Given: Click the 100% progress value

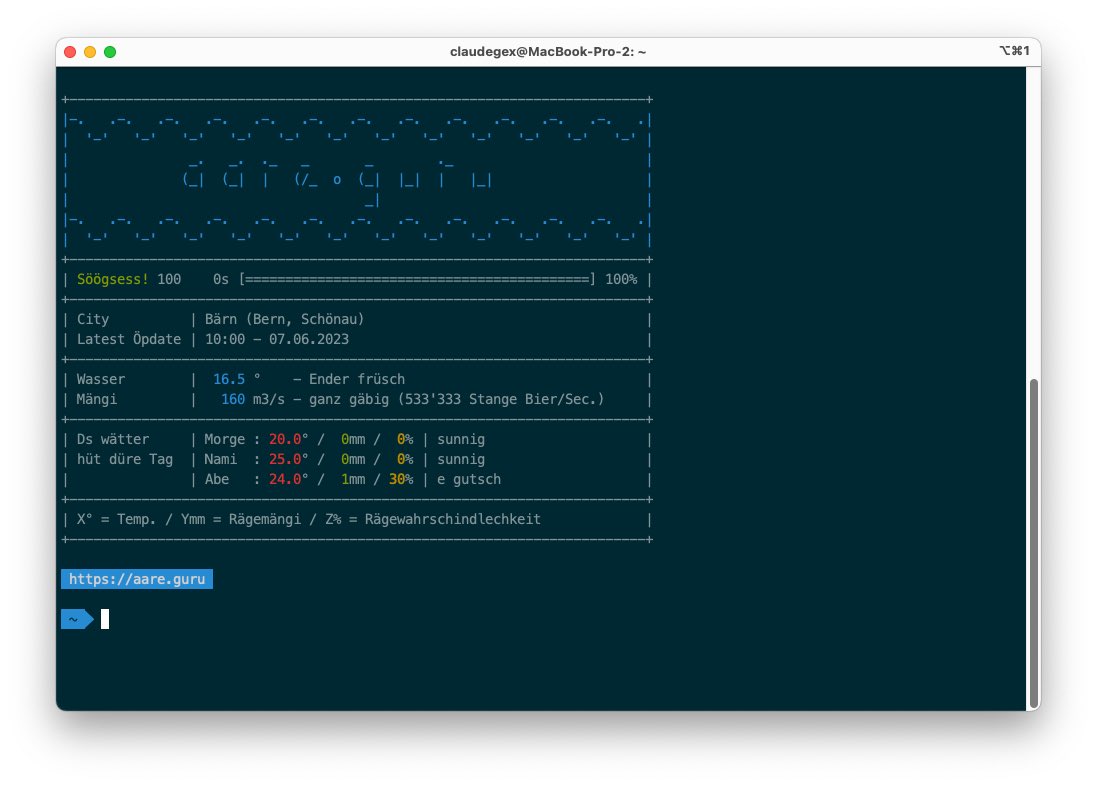Looking at the screenshot, I should coord(621,279).
